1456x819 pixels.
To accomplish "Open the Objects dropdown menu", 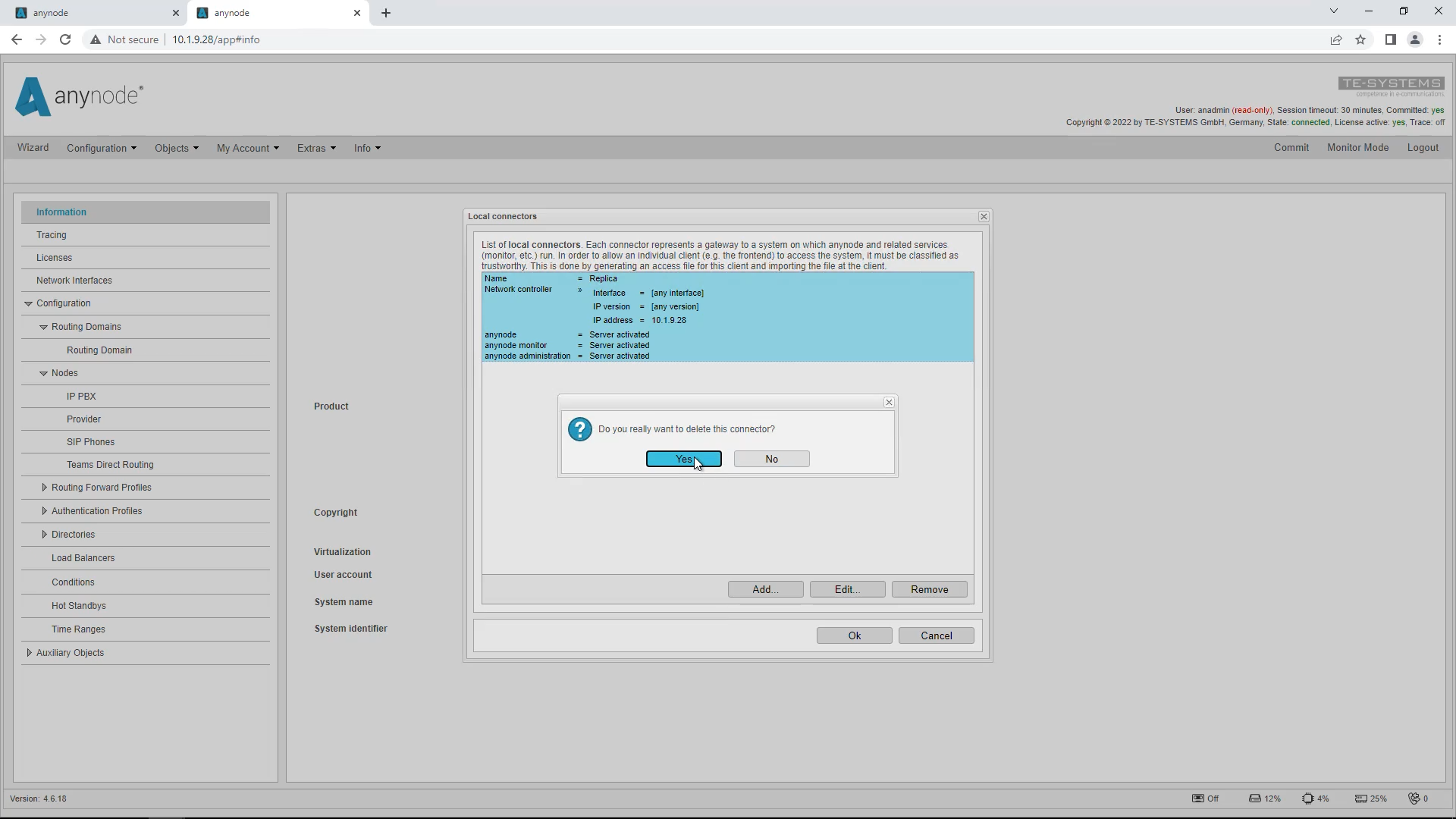I will (176, 148).
